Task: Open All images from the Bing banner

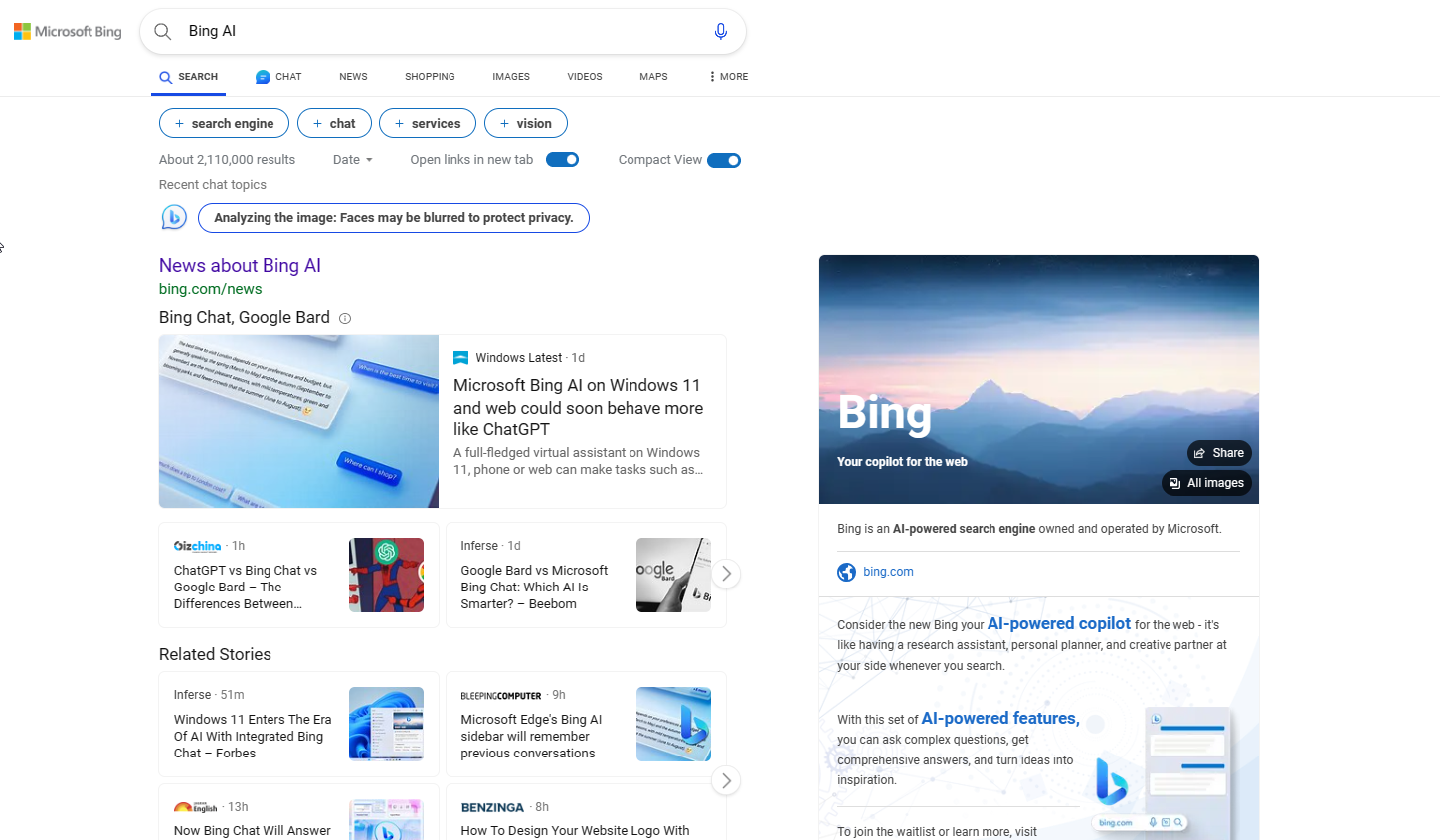Action: point(1205,482)
